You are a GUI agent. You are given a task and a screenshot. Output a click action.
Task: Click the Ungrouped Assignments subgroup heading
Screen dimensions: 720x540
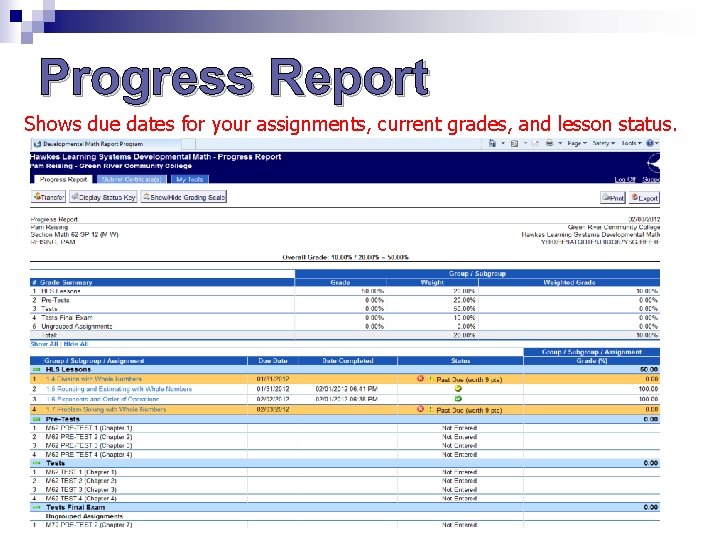(x=84, y=516)
